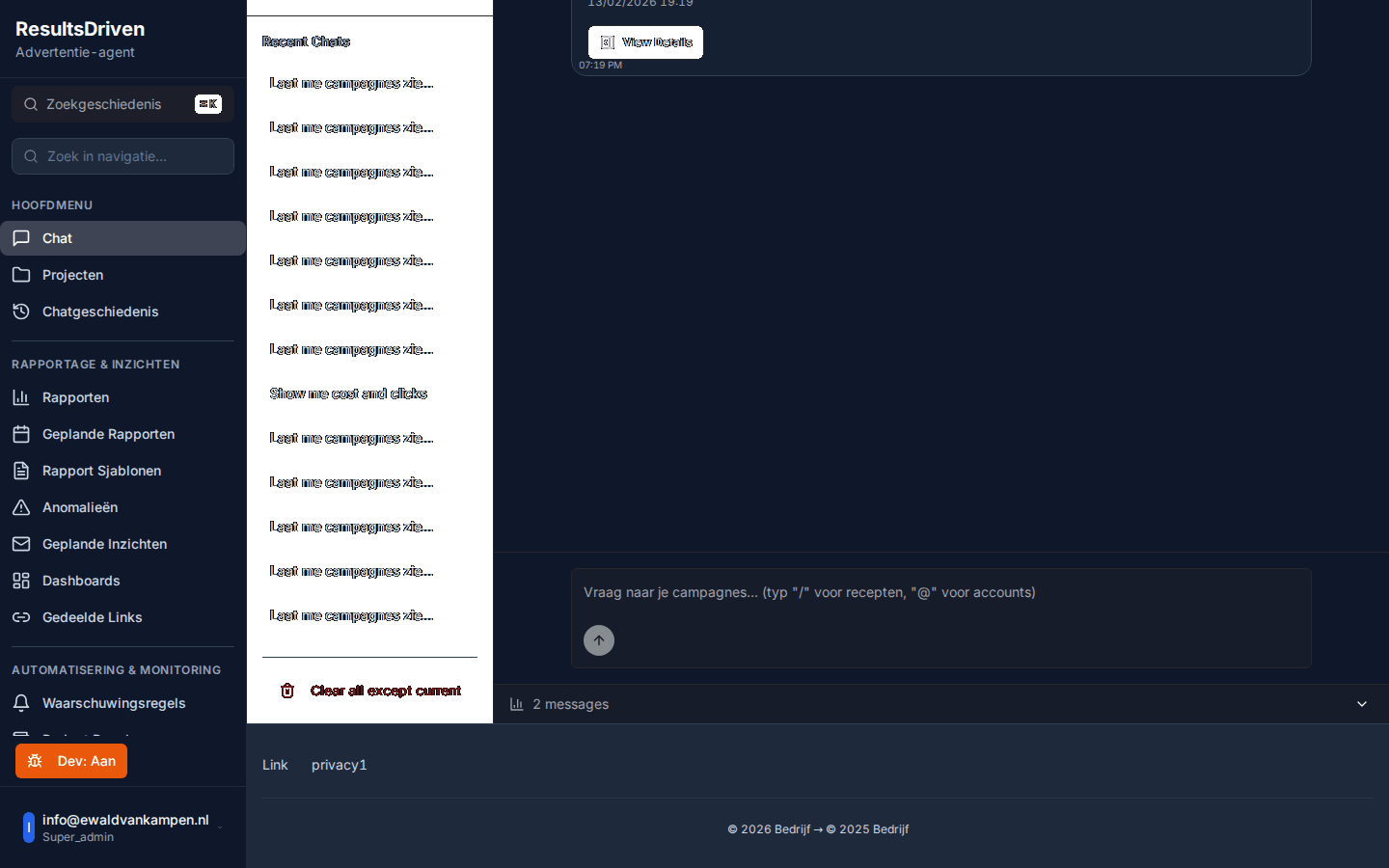Open the Show me cost and clicks chat
Image resolution: width=1389 pixels, height=868 pixels.
tap(348, 393)
